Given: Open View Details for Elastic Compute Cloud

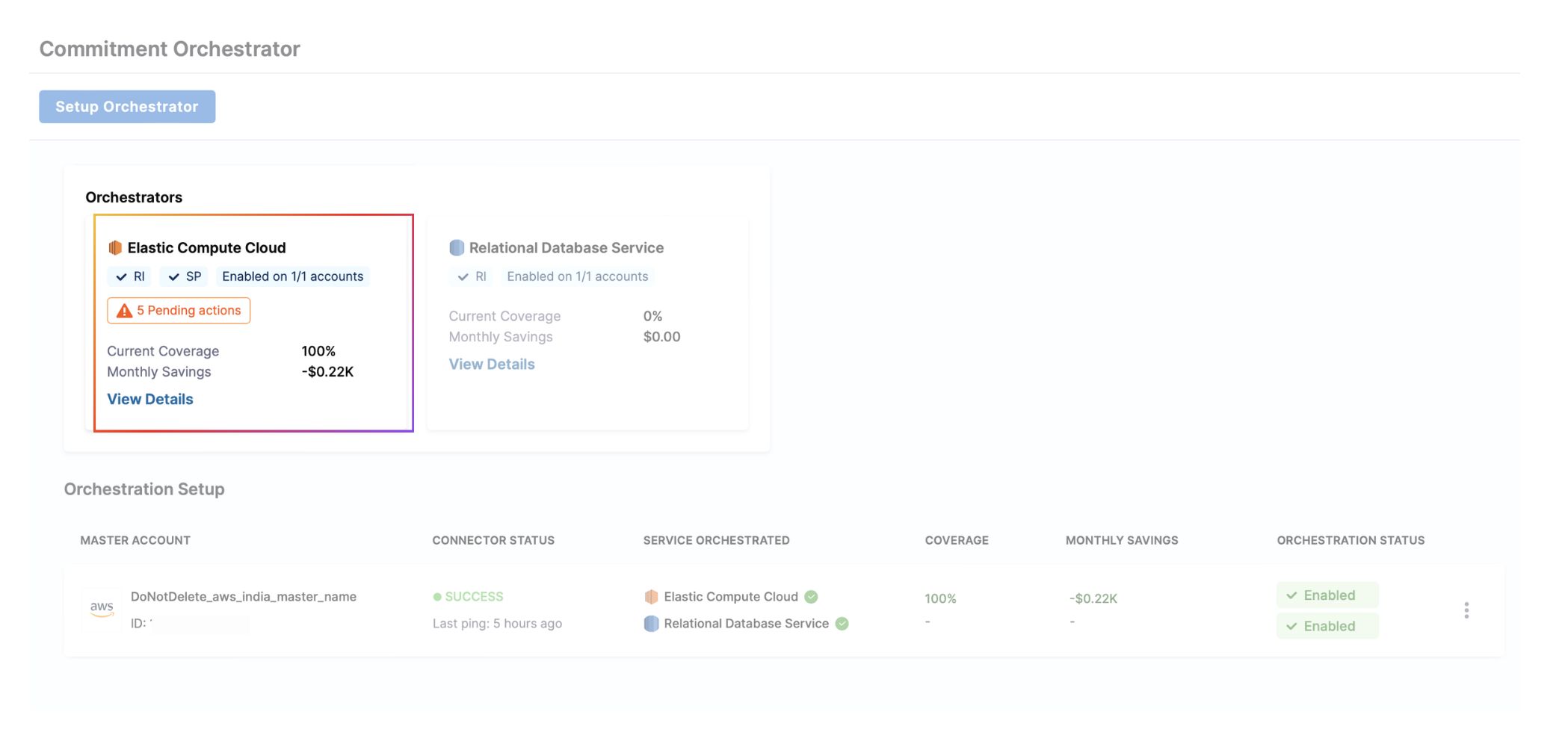Looking at the screenshot, I should [150, 400].
